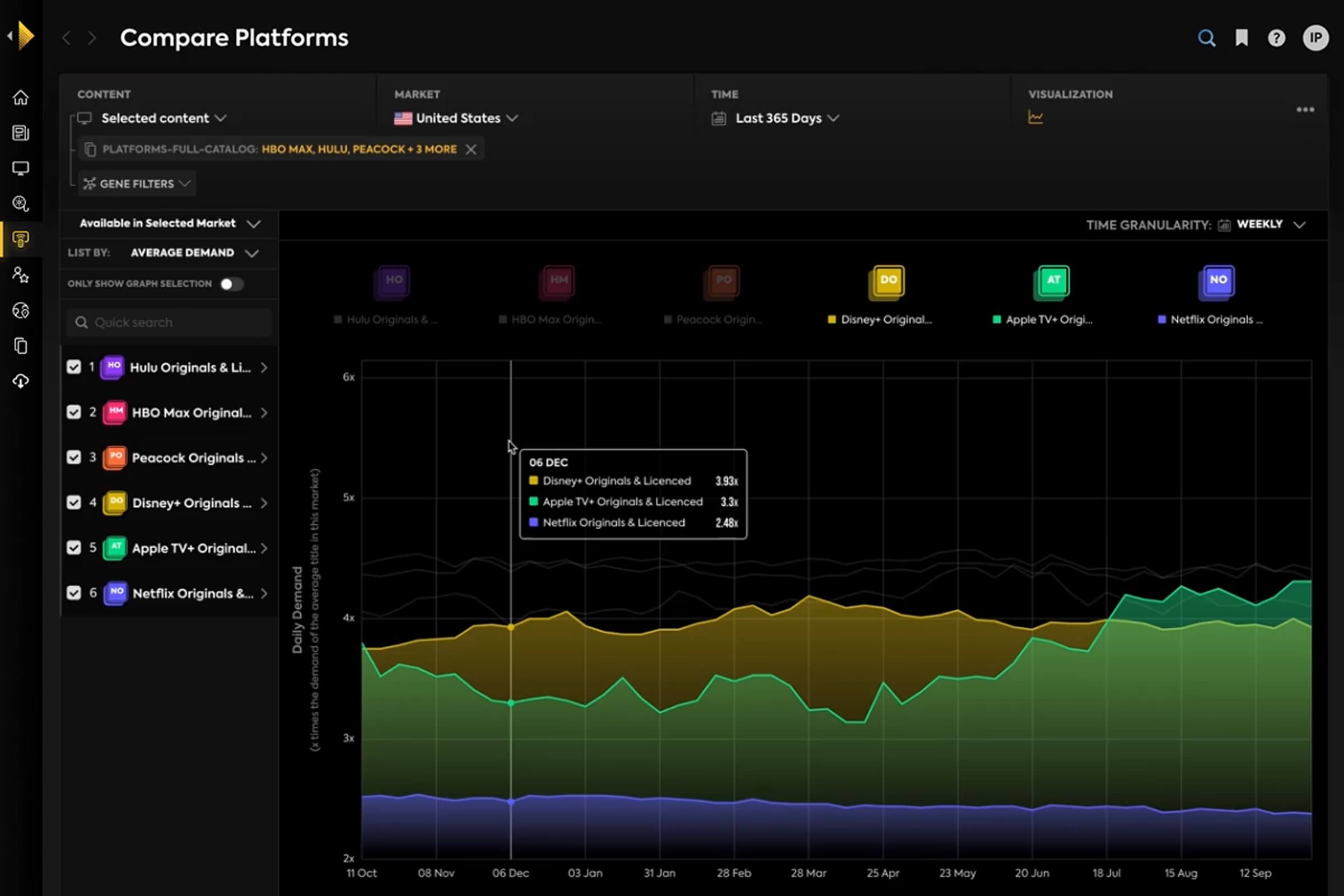Go back using the left arrow

click(x=66, y=38)
